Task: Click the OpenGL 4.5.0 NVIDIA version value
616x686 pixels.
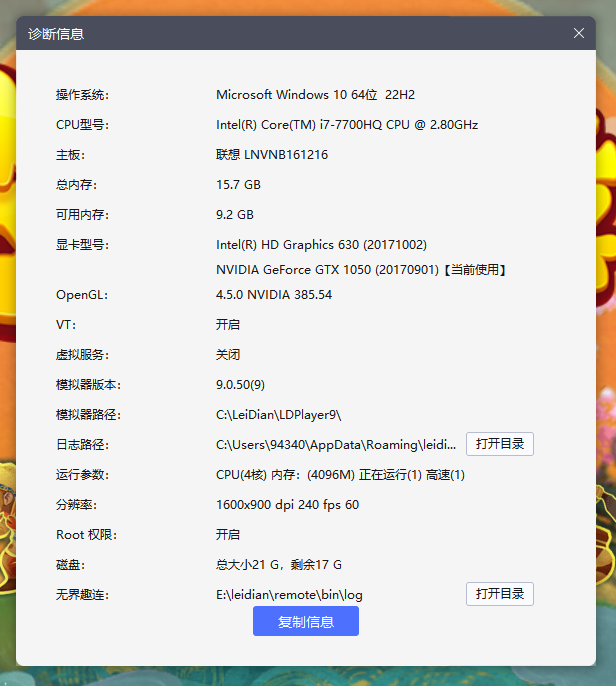Action: tap(274, 295)
